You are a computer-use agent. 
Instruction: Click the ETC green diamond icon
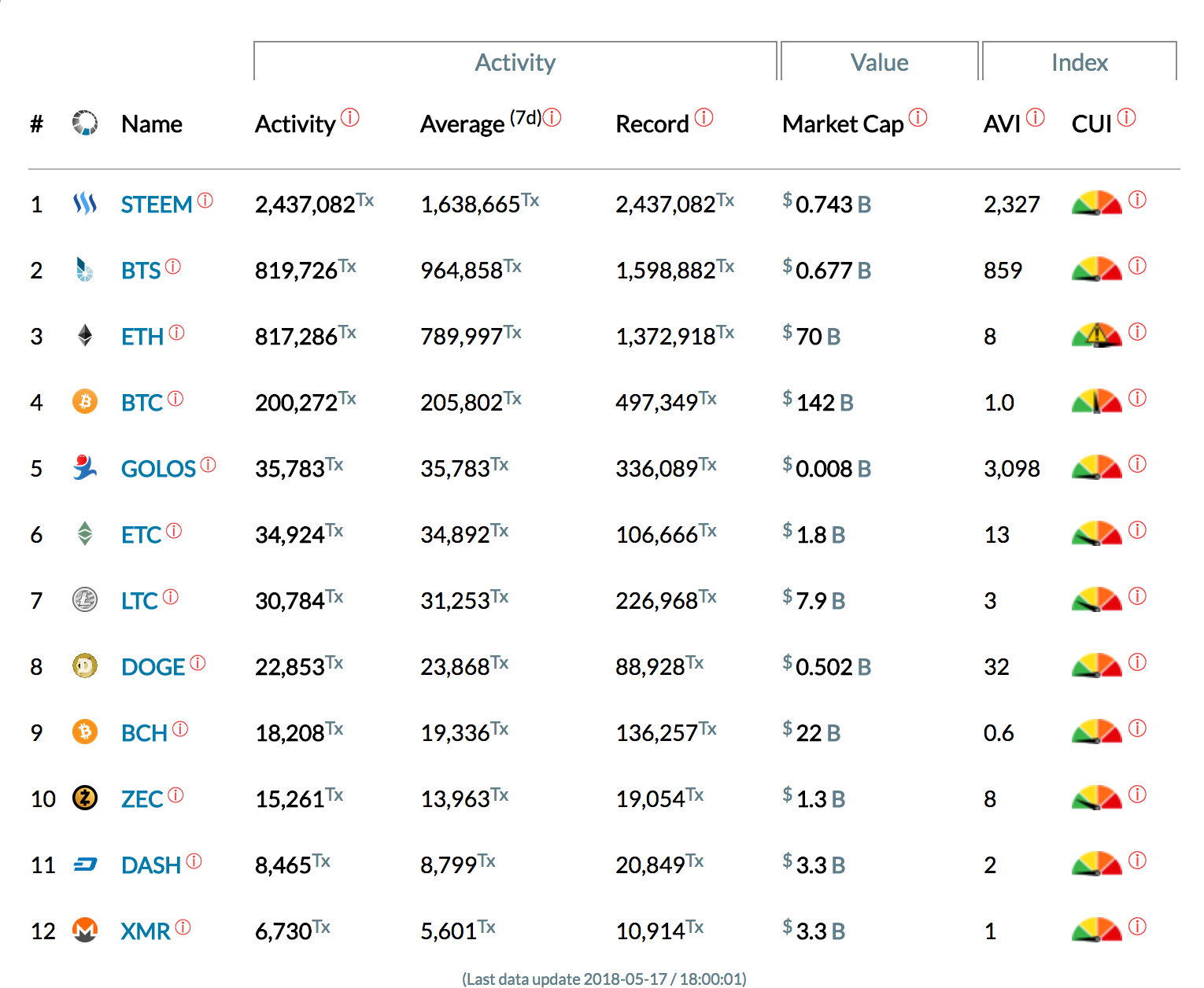tap(85, 534)
